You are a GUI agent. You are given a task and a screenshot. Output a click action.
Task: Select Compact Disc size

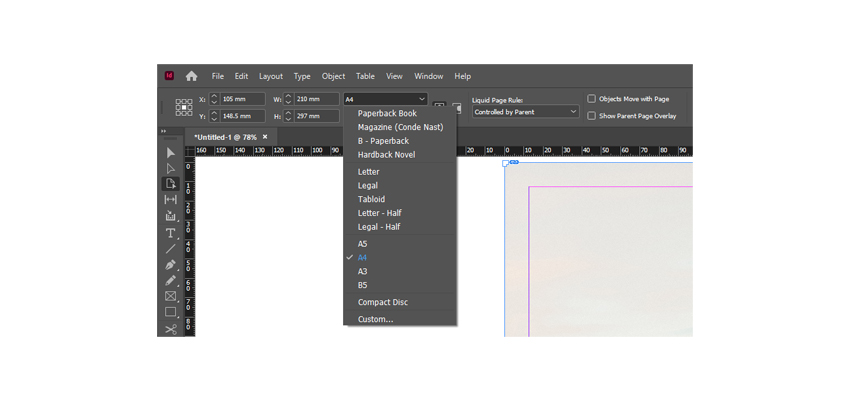400,302
